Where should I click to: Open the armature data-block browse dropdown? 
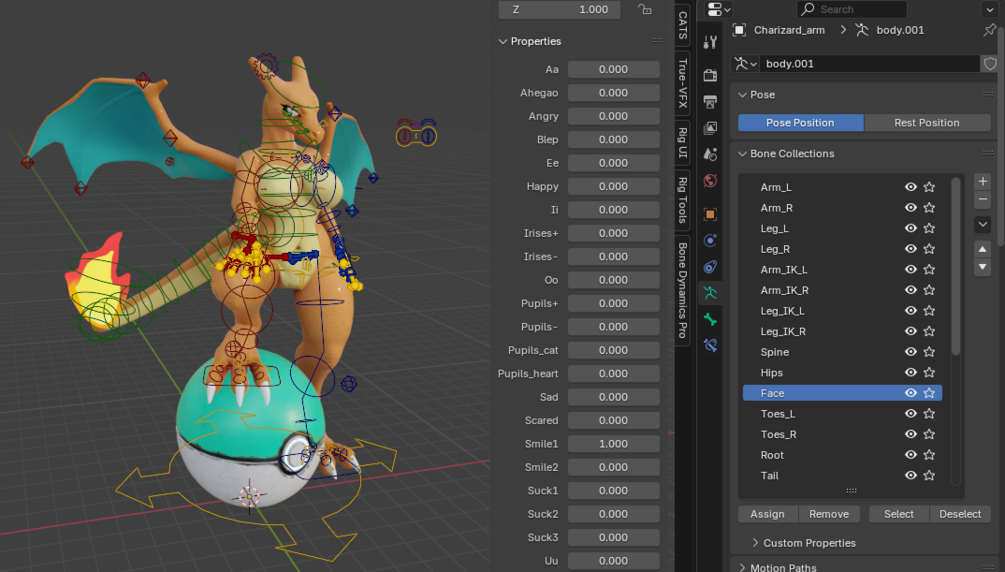(x=745, y=63)
